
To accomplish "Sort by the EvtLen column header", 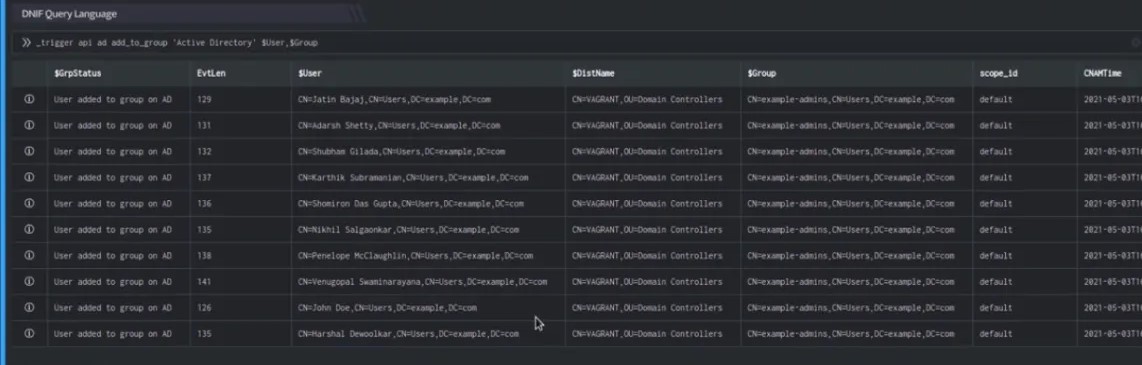I will coord(211,74).
